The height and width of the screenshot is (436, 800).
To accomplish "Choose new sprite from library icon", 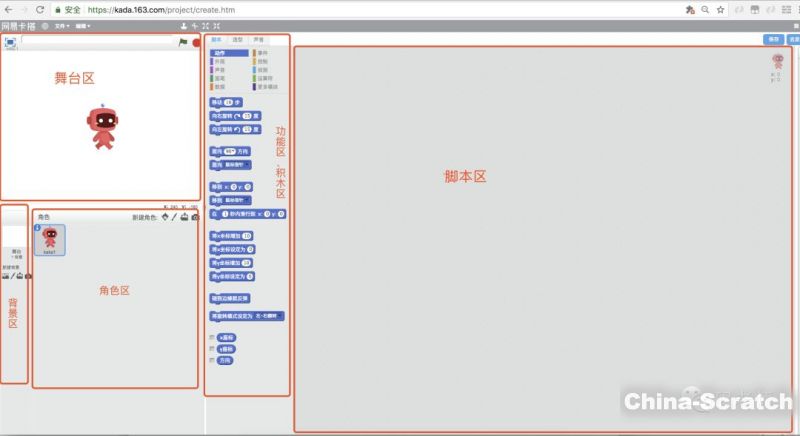I will point(165,217).
